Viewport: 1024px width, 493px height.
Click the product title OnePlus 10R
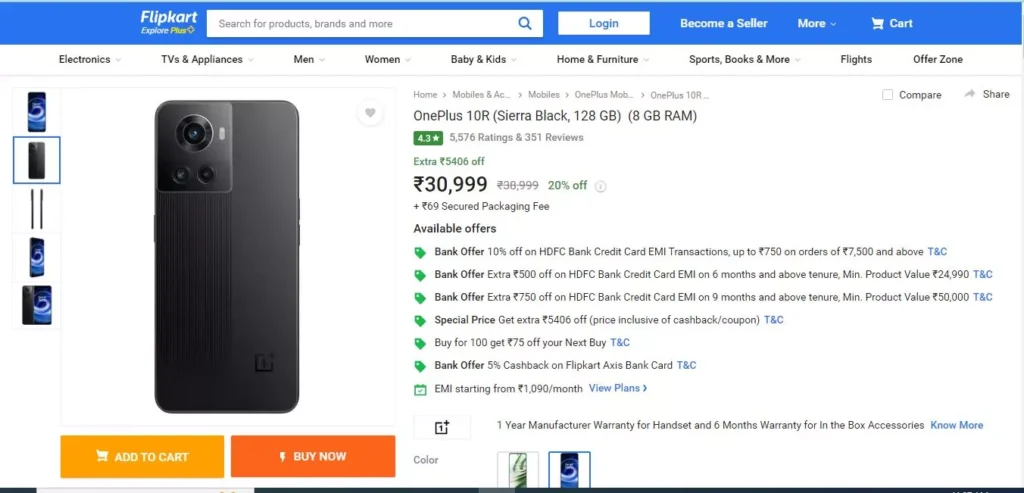pyautogui.click(x=555, y=116)
